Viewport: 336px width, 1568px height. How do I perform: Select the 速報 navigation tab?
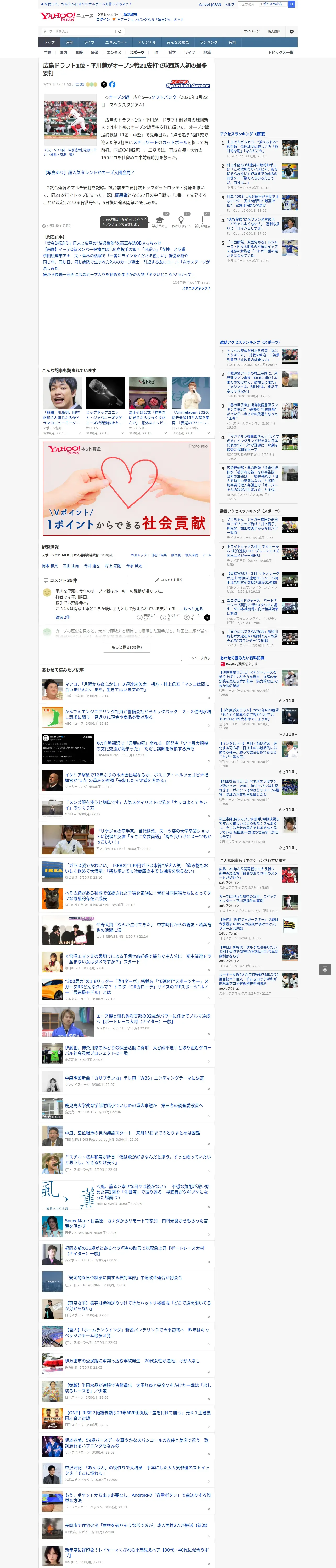[x=69, y=43]
